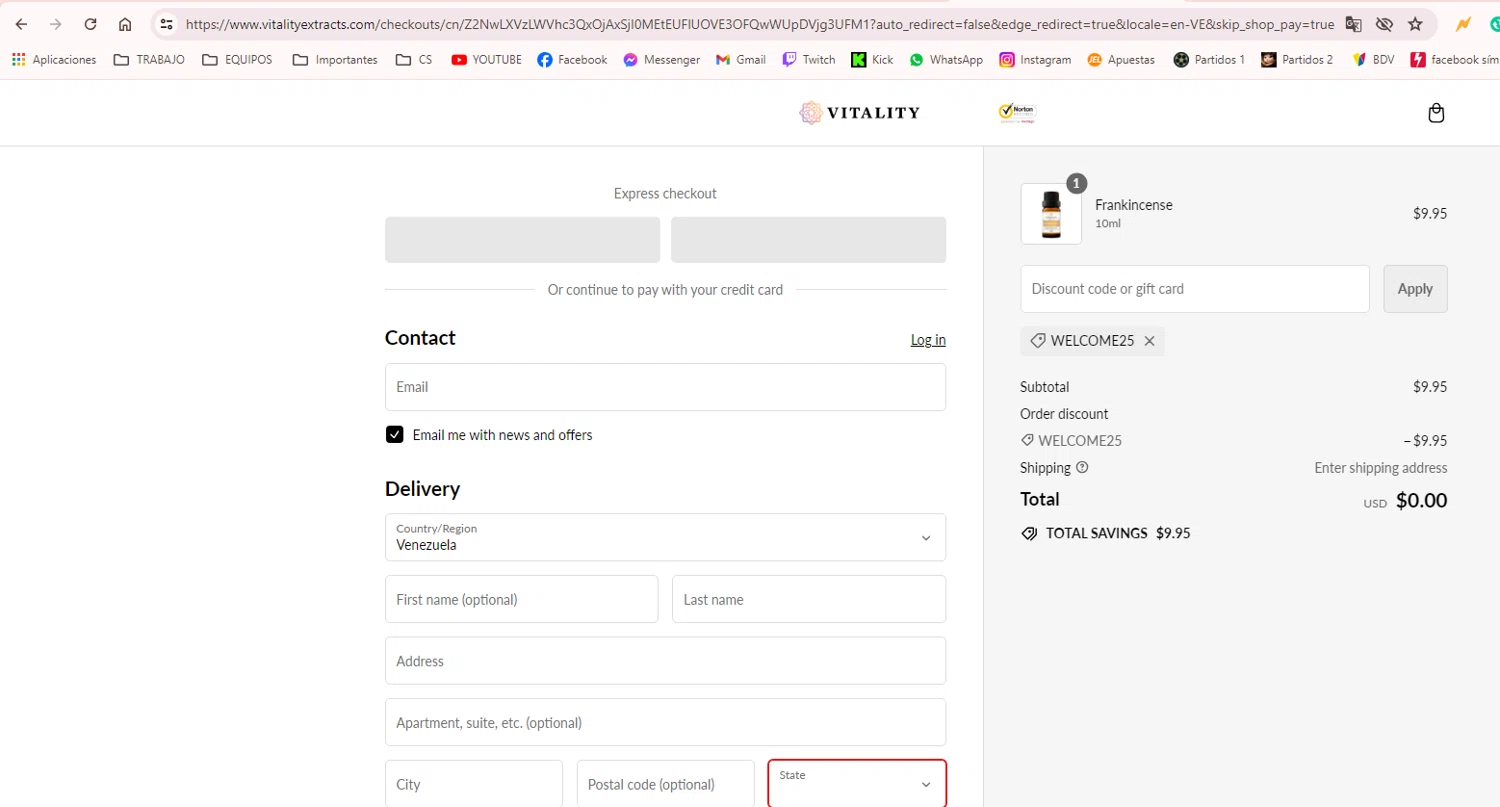Bookmark this page with the star icon
Viewport: 1500px width, 807px height.
1415,24
